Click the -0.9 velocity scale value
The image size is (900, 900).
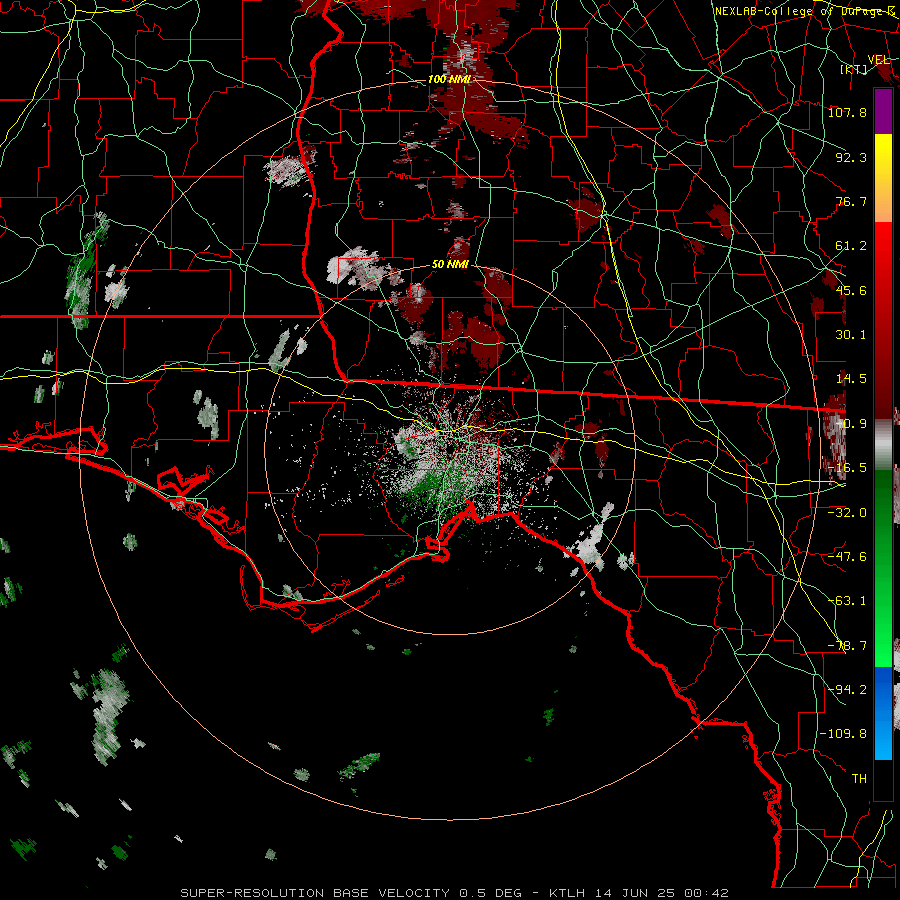pyautogui.click(x=851, y=424)
